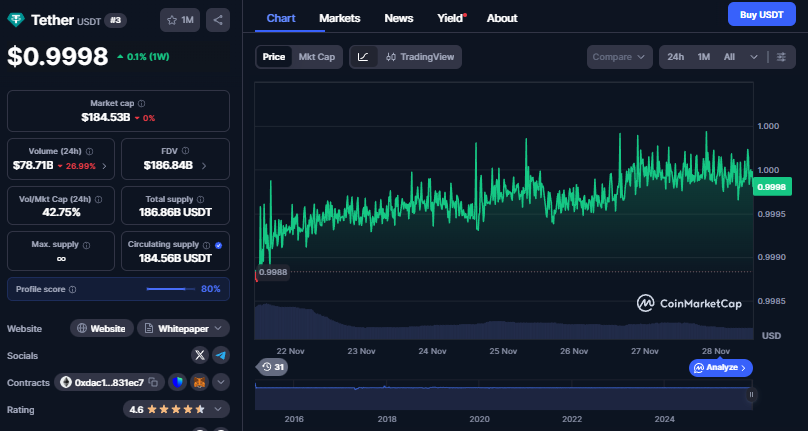
Task: Expand the 4.6 Rating dropdown
Action: click(x=176, y=410)
